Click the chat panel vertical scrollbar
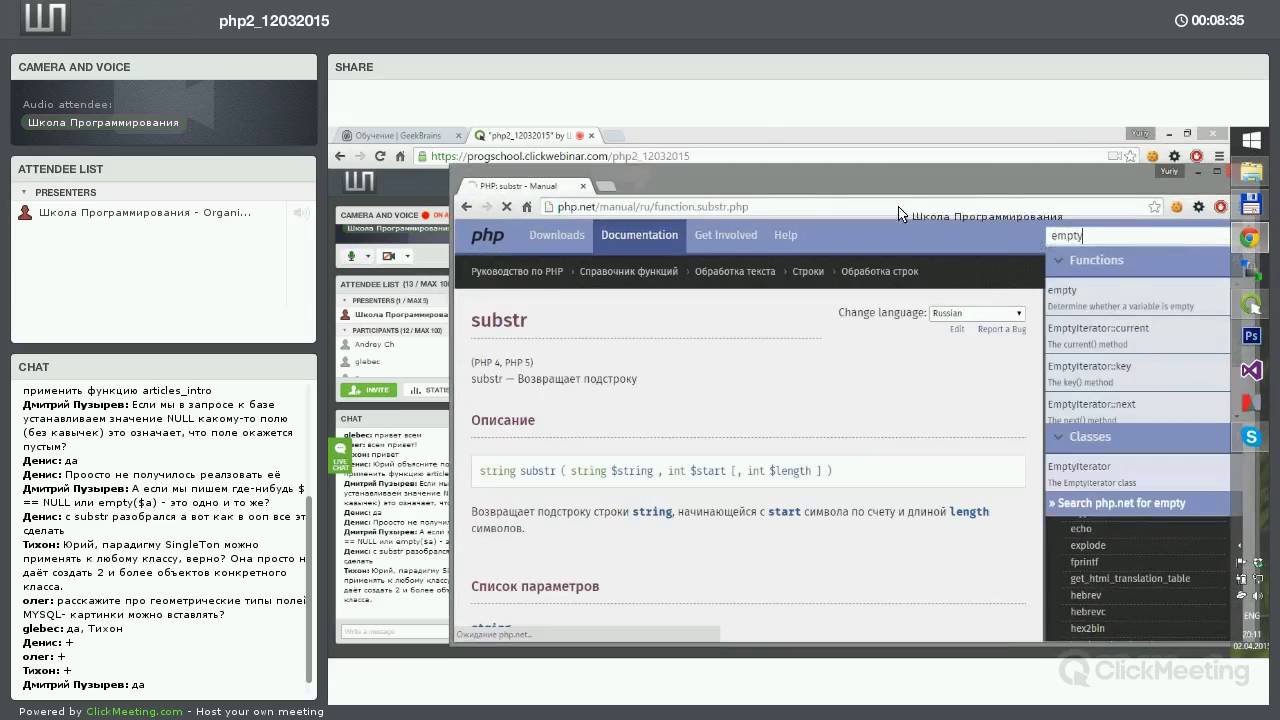Image resolution: width=1280 pixels, height=720 pixels. (310, 588)
